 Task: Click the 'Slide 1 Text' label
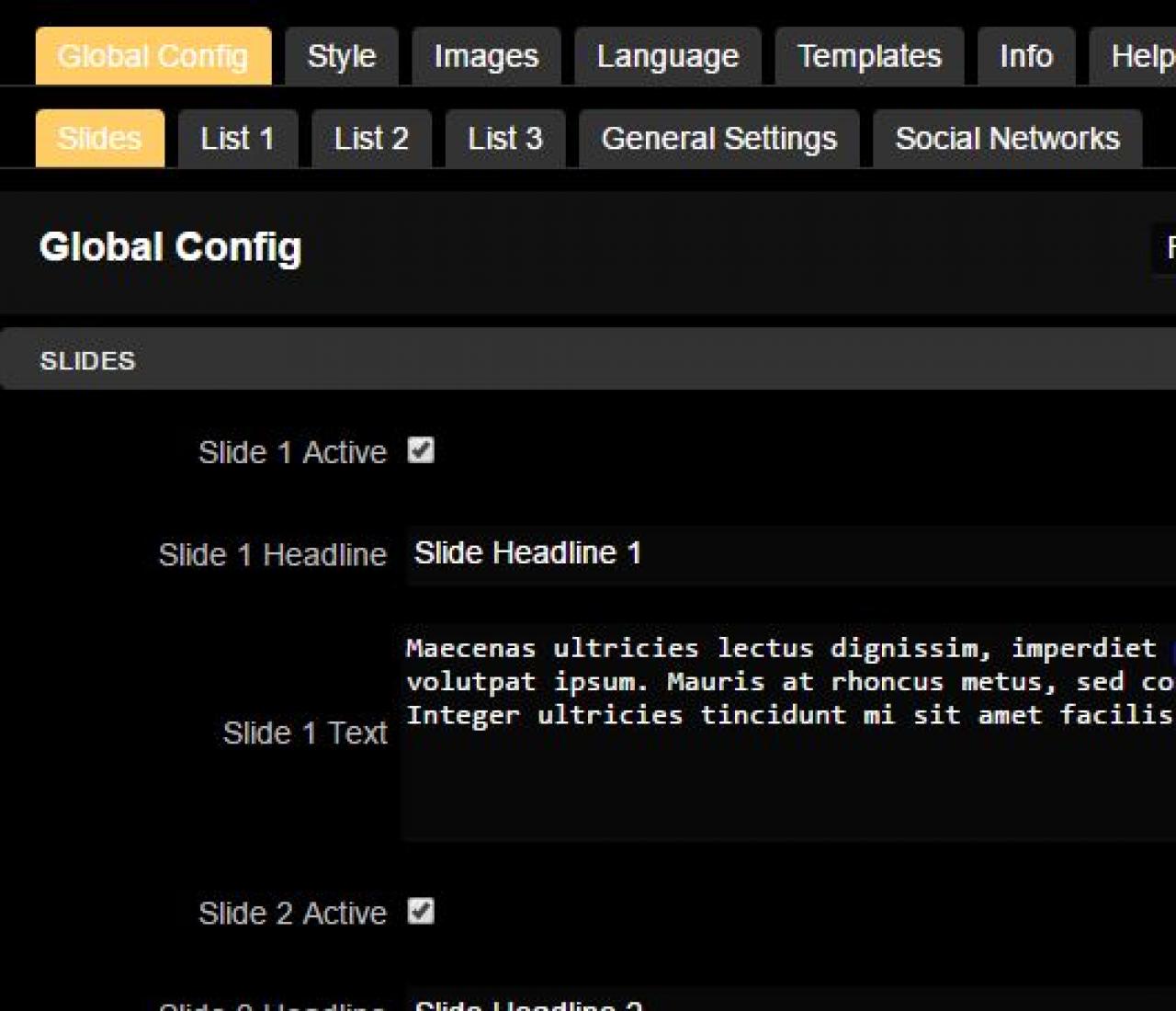tap(304, 733)
